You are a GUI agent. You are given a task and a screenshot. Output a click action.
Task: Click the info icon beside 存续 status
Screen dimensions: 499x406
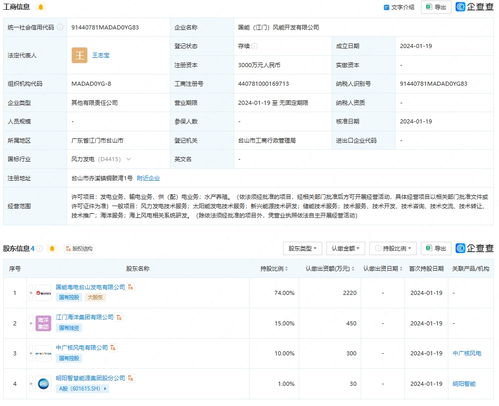(x=255, y=46)
